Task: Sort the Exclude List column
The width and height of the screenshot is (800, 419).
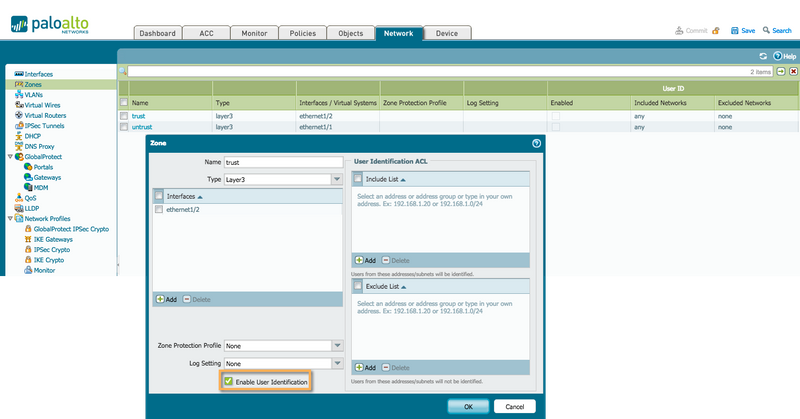Action: 404,287
